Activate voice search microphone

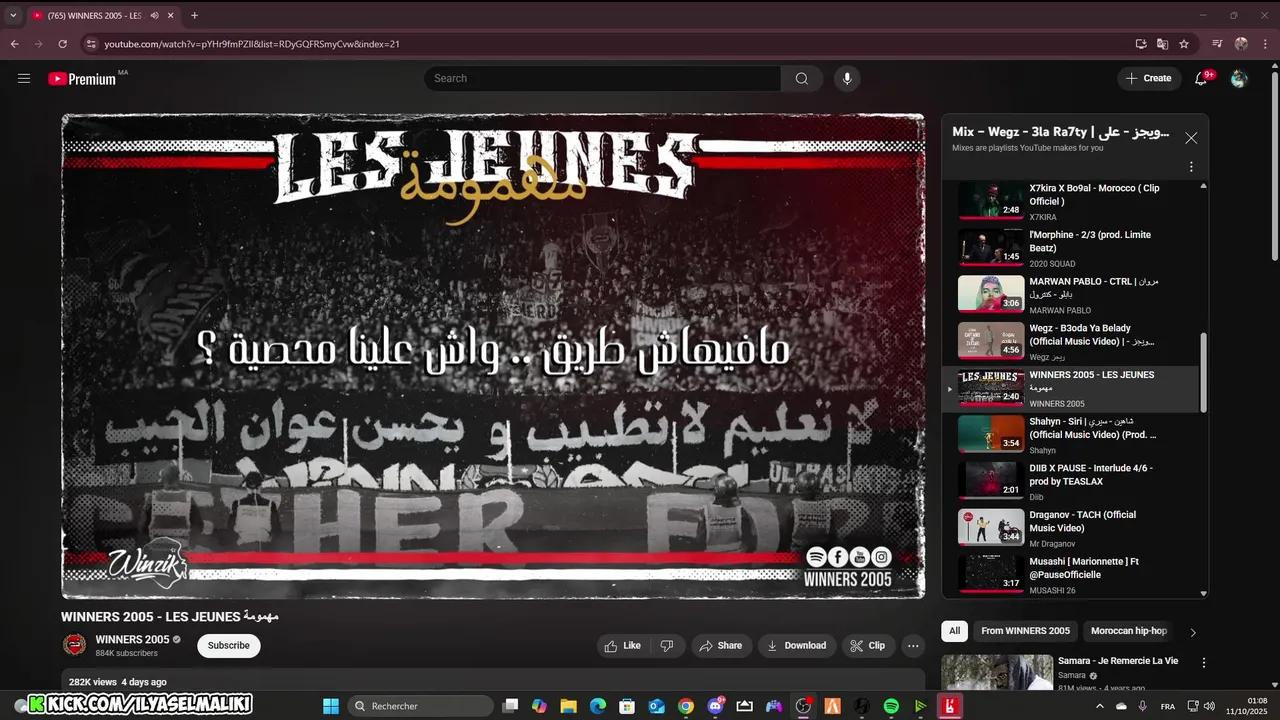click(x=847, y=78)
